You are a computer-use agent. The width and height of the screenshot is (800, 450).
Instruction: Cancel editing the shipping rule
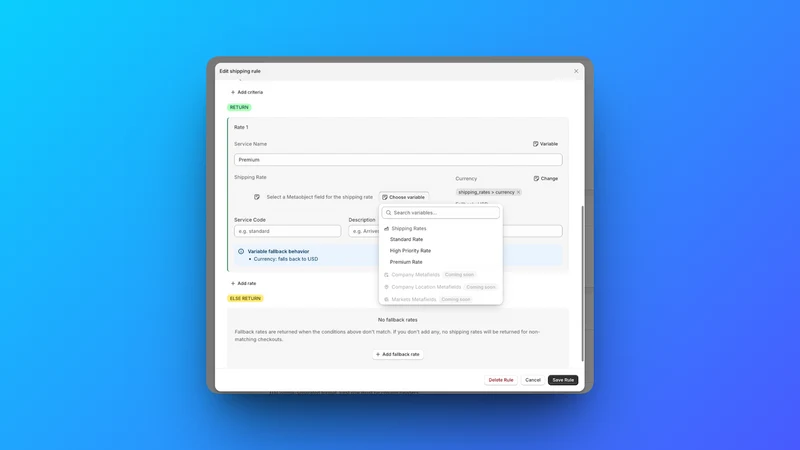[x=533, y=380]
